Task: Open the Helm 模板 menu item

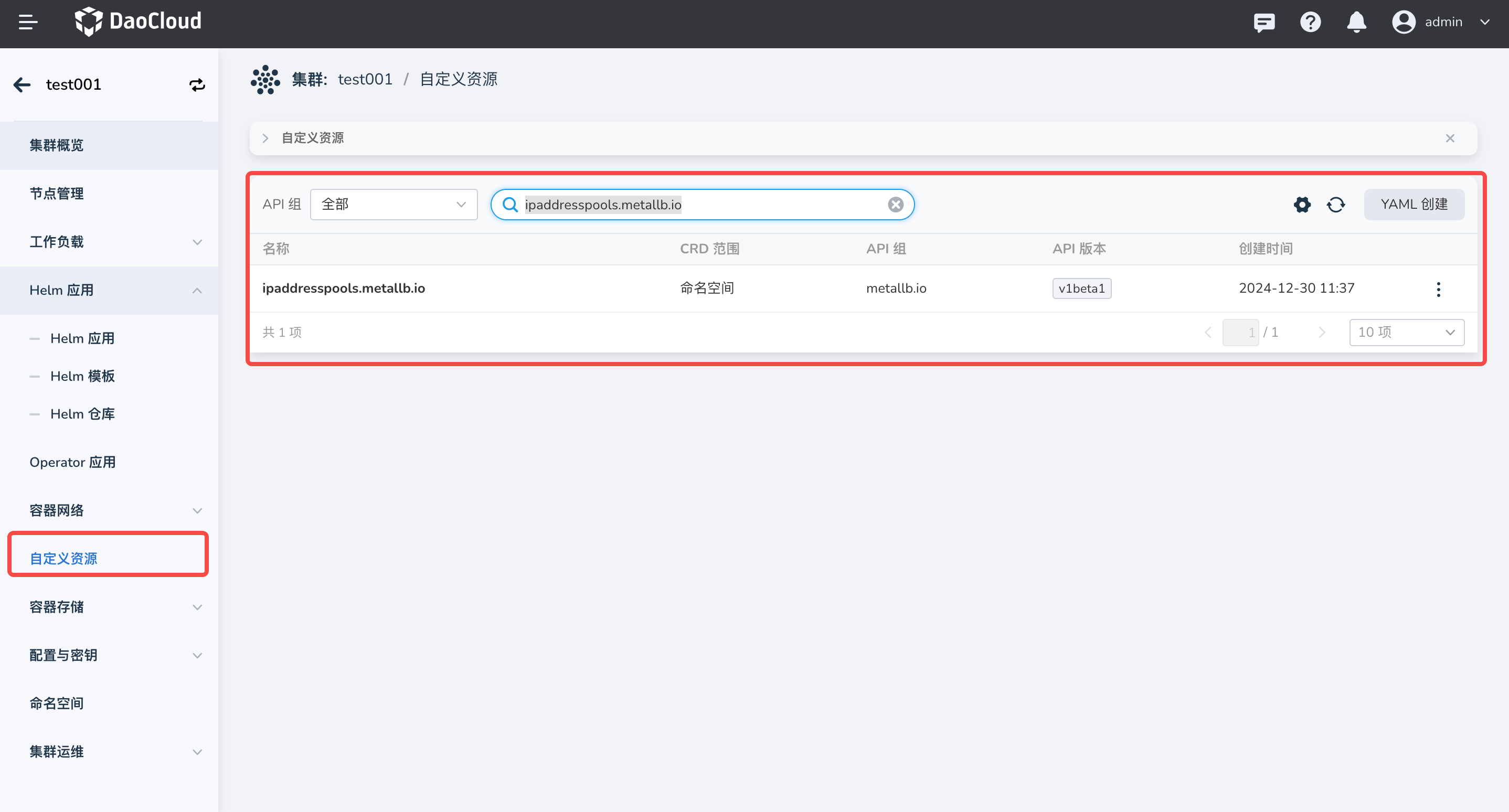Action: click(82, 377)
